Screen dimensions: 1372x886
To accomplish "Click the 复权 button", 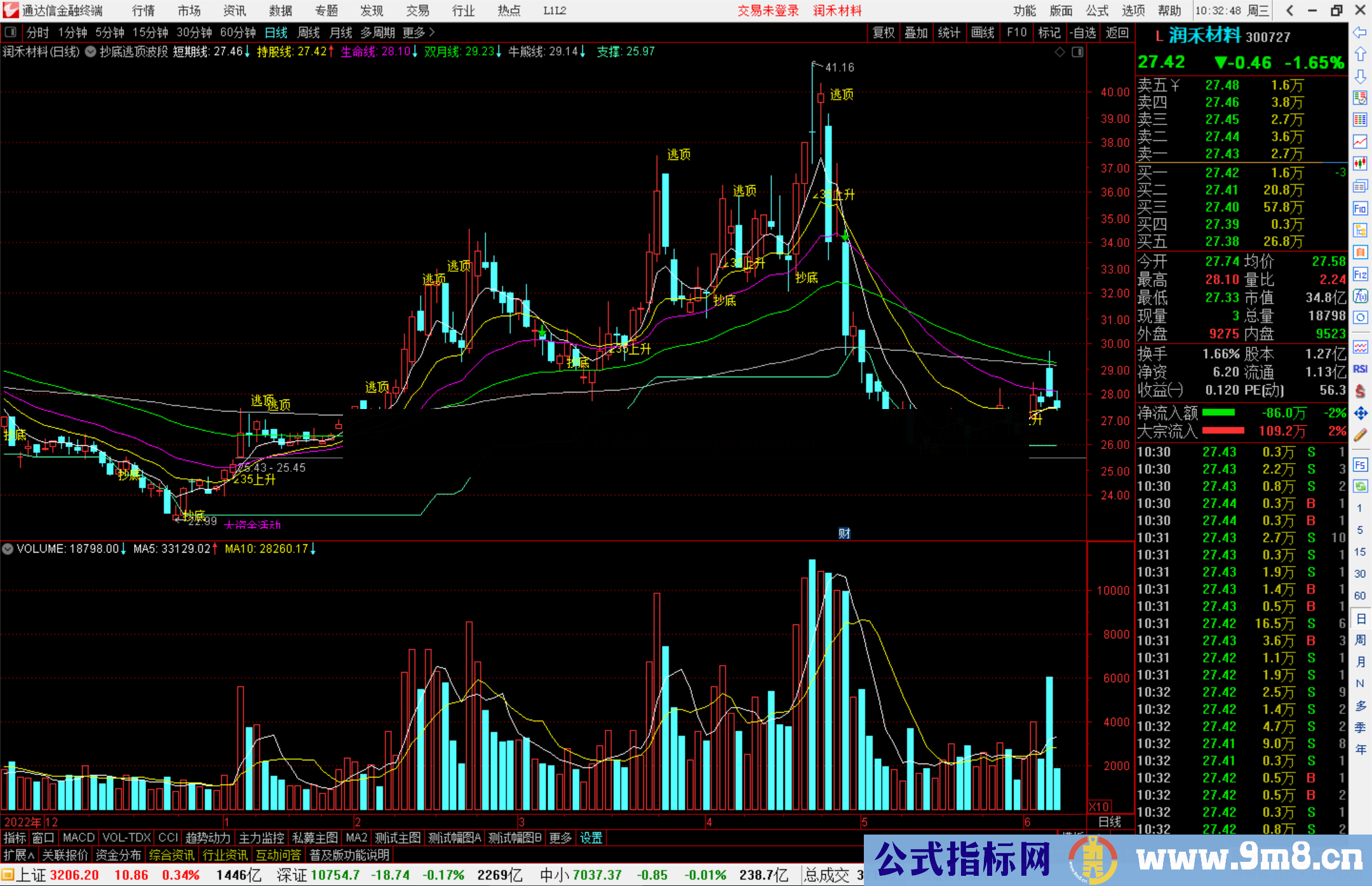I will click(883, 32).
